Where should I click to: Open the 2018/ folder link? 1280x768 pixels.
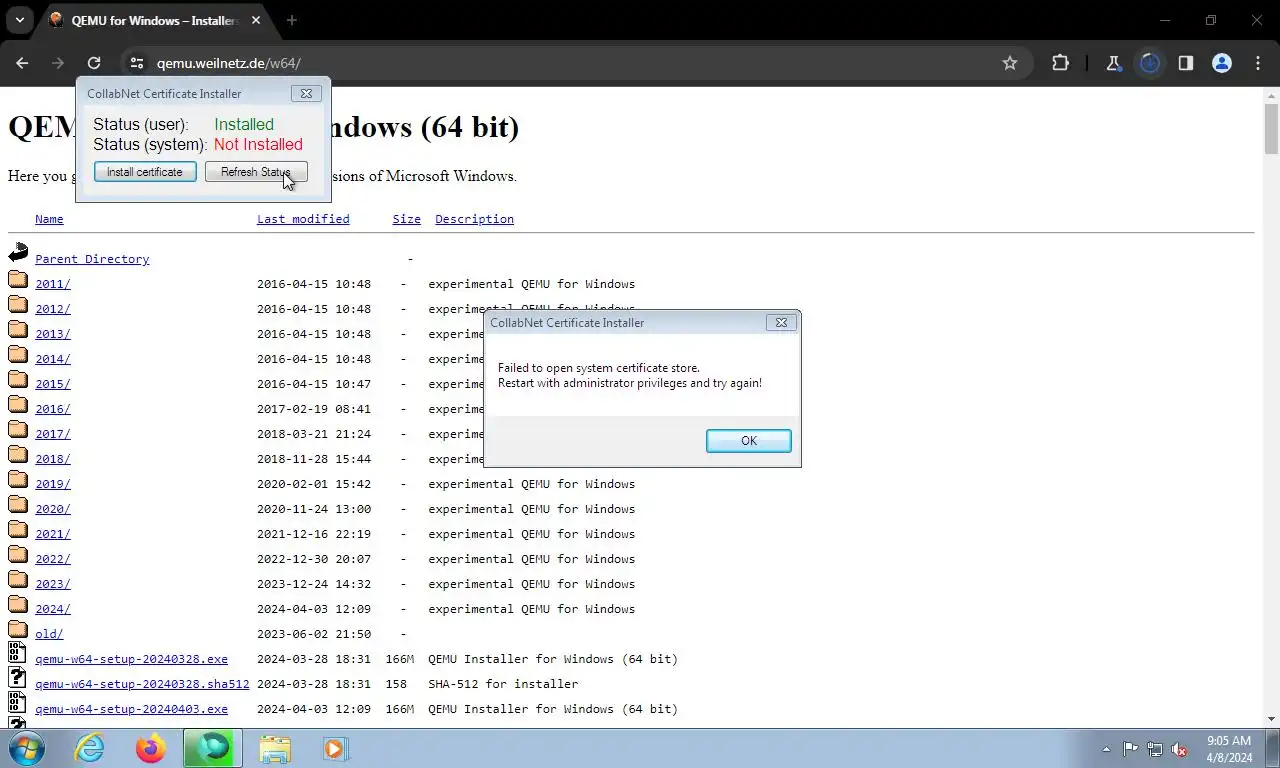tap(53, 459)
